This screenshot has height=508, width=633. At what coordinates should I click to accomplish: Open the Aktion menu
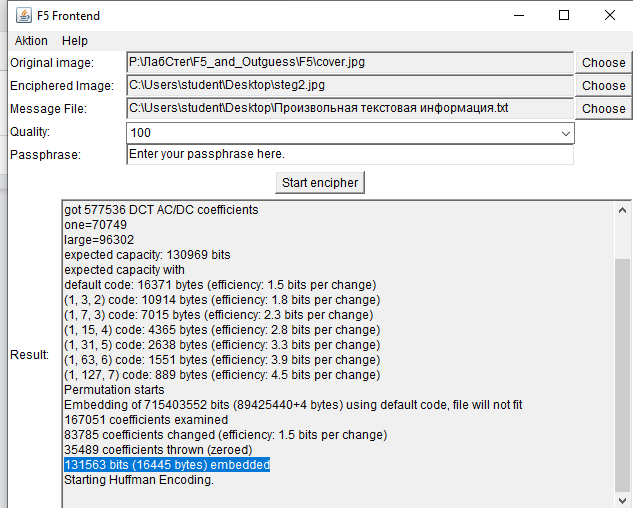coord(31,41)
